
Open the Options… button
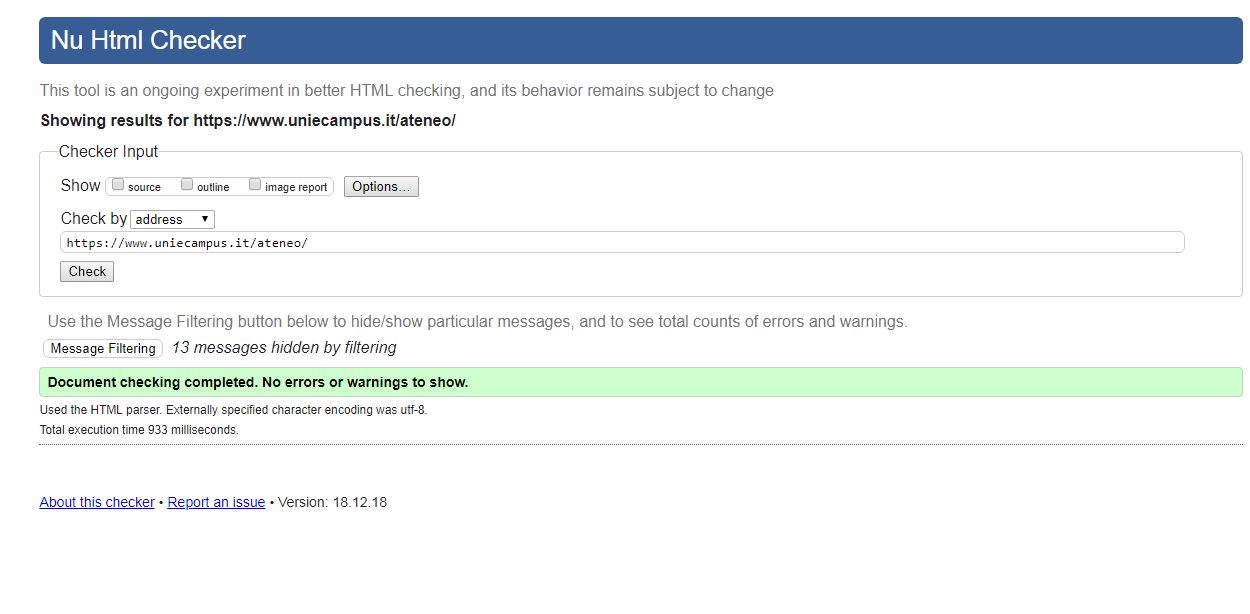tap(381, 187)
